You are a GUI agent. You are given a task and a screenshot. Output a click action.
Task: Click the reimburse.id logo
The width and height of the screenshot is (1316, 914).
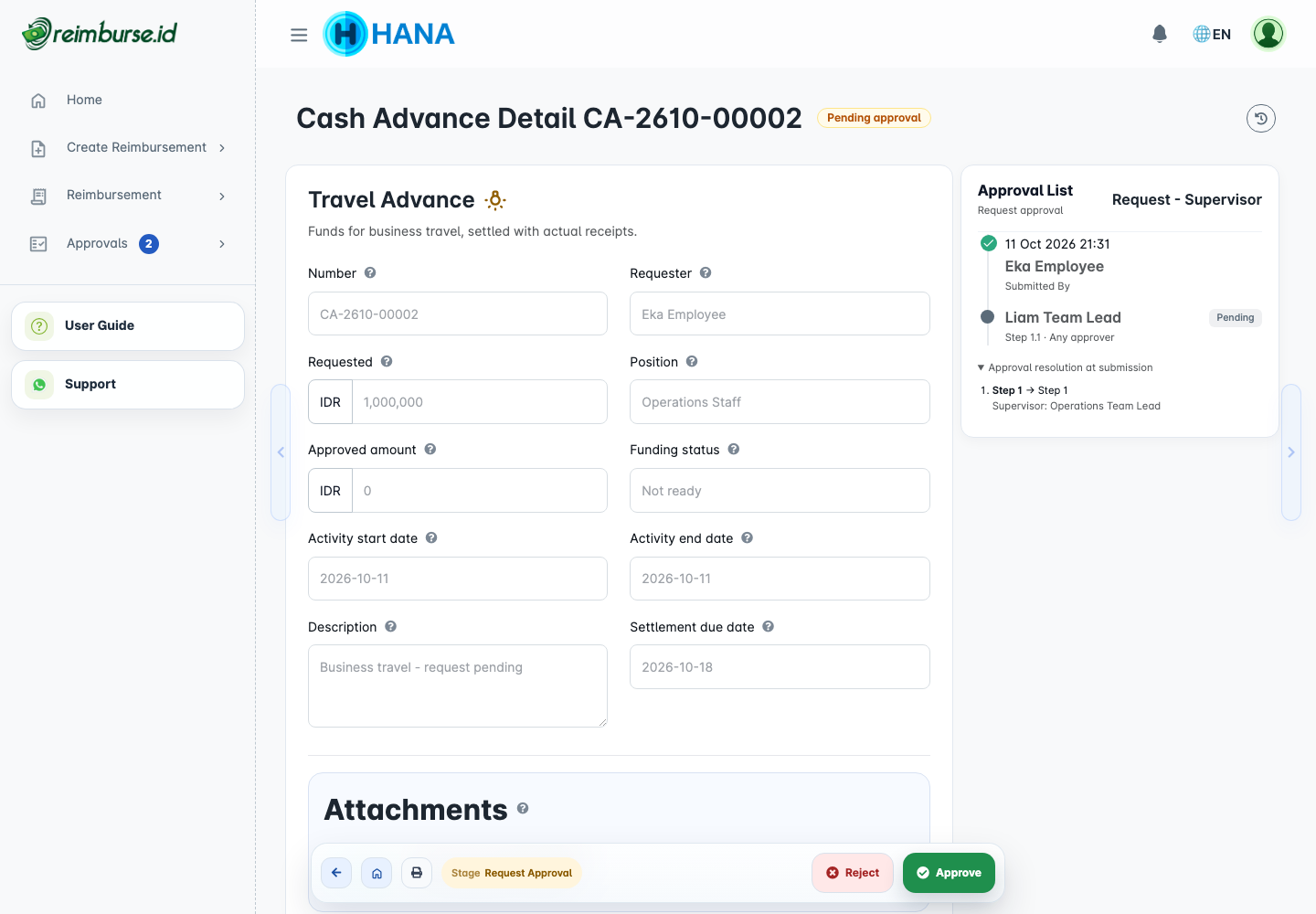100,34
